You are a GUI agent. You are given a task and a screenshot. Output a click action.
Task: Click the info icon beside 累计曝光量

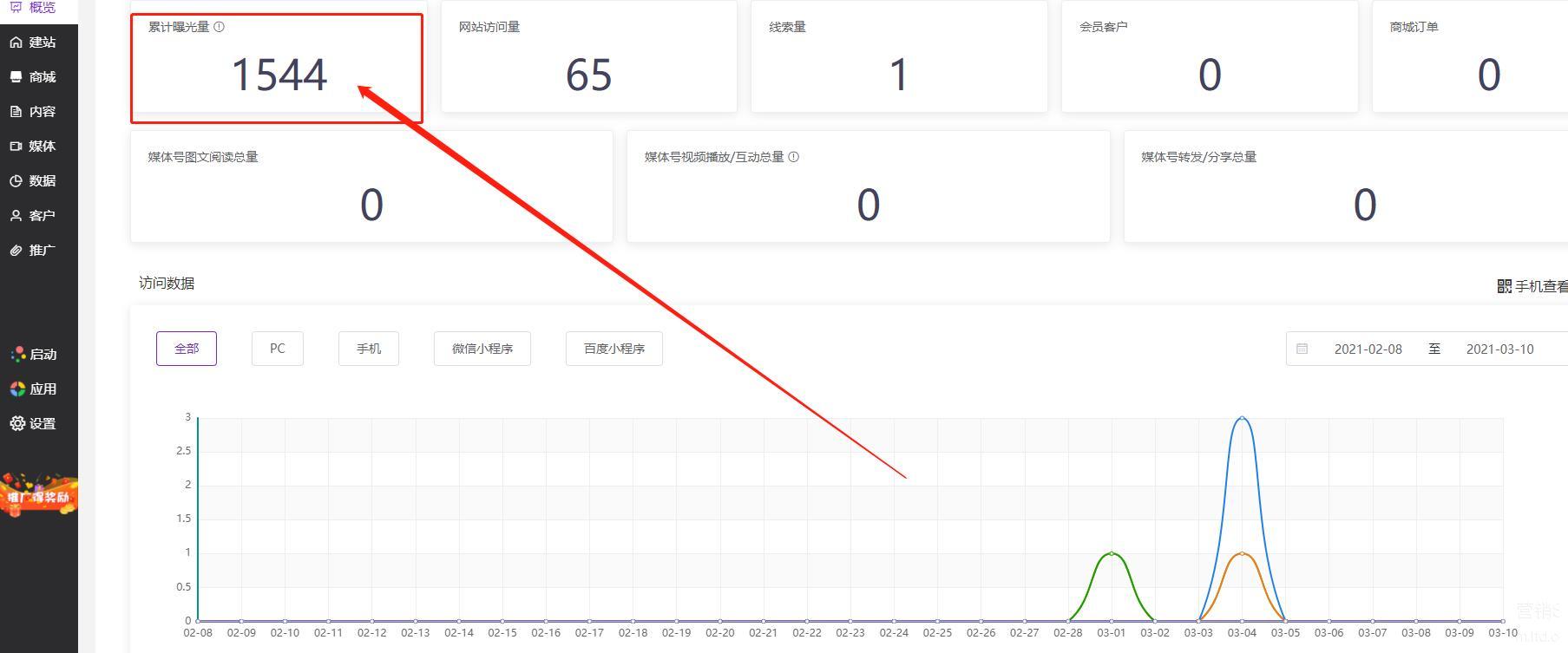[220, 27]
